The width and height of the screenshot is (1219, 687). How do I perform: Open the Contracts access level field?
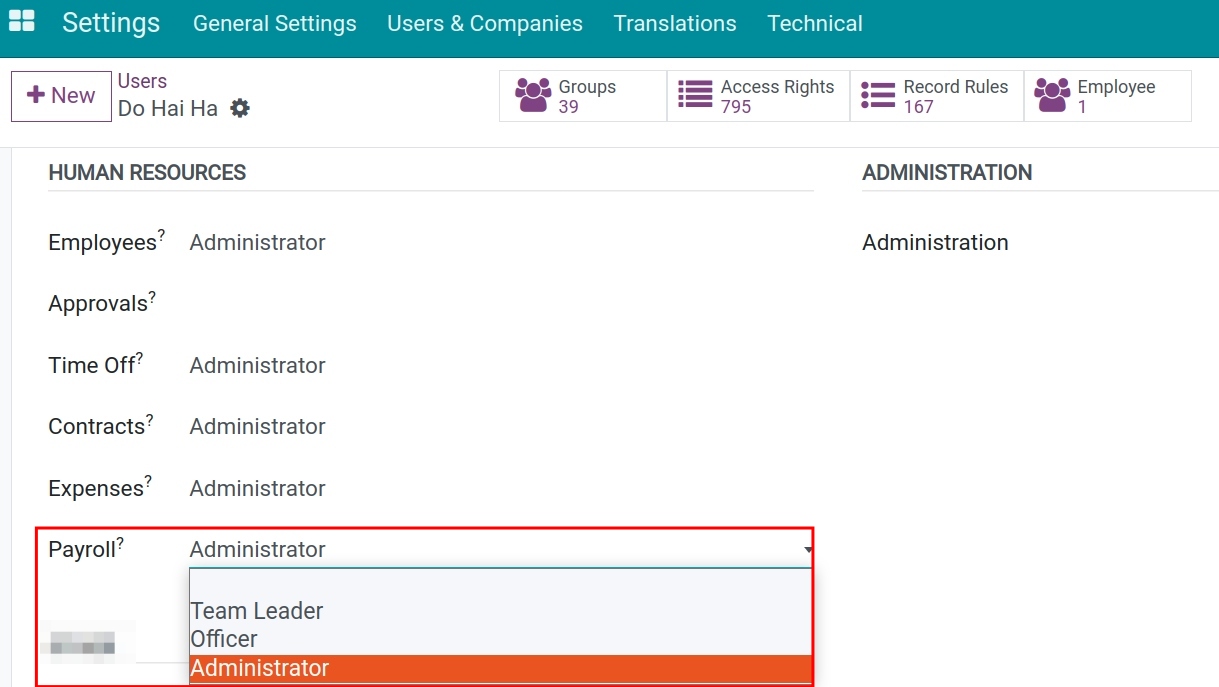tap(500, 427)
